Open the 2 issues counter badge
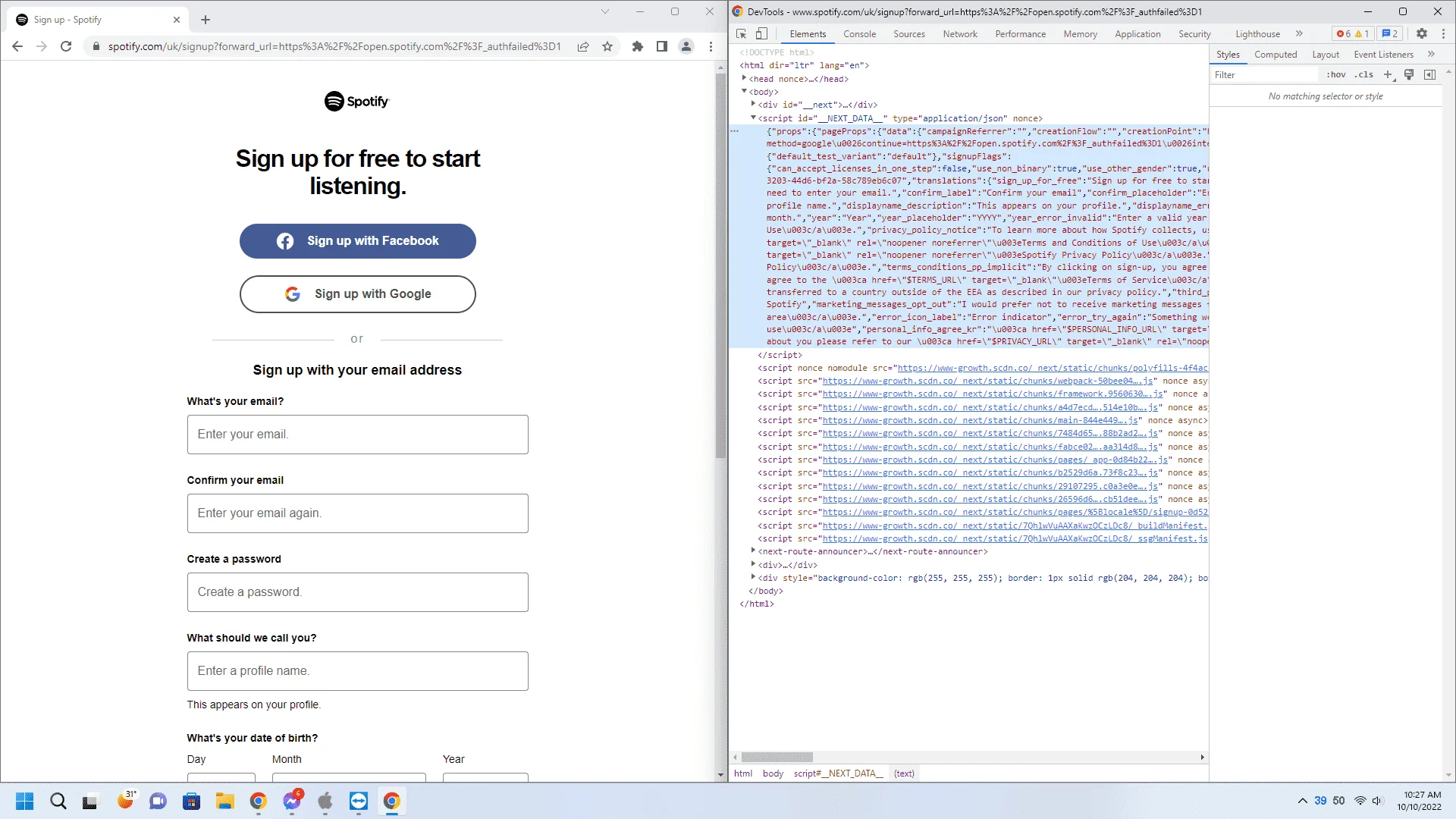The height and width of the screenshot is (819, 1456). coord(1390,34)
